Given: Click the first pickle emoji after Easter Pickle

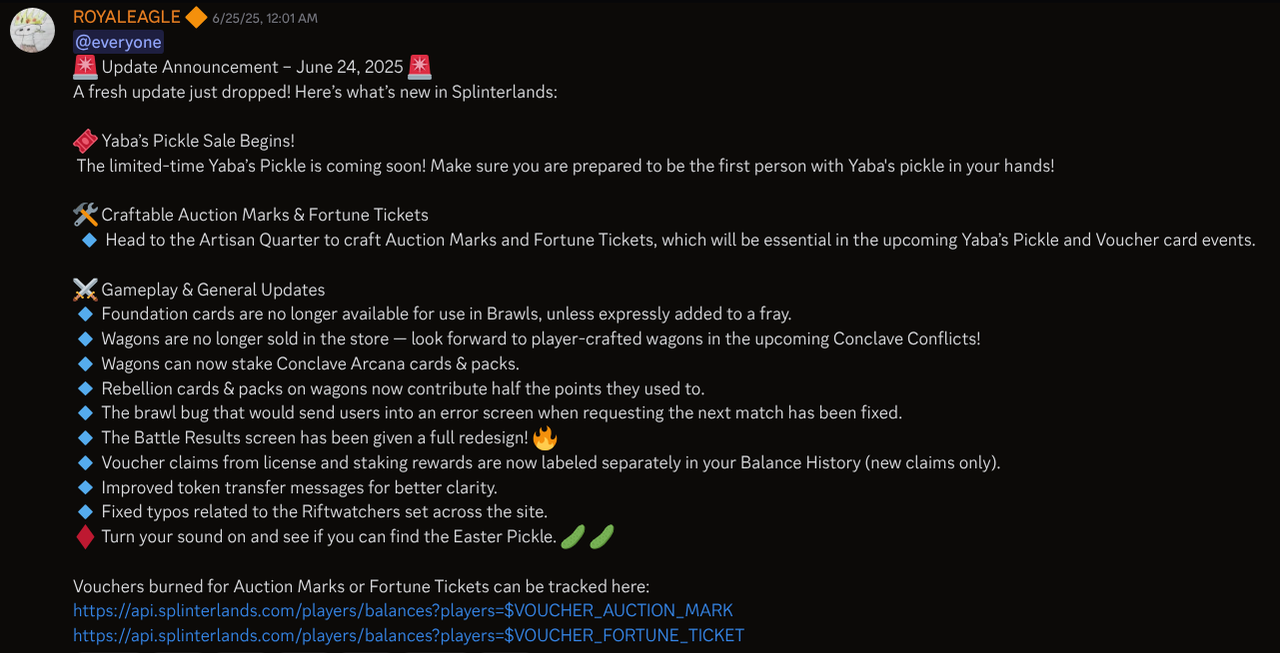Looking at the screenshot, I should [571, 537].
